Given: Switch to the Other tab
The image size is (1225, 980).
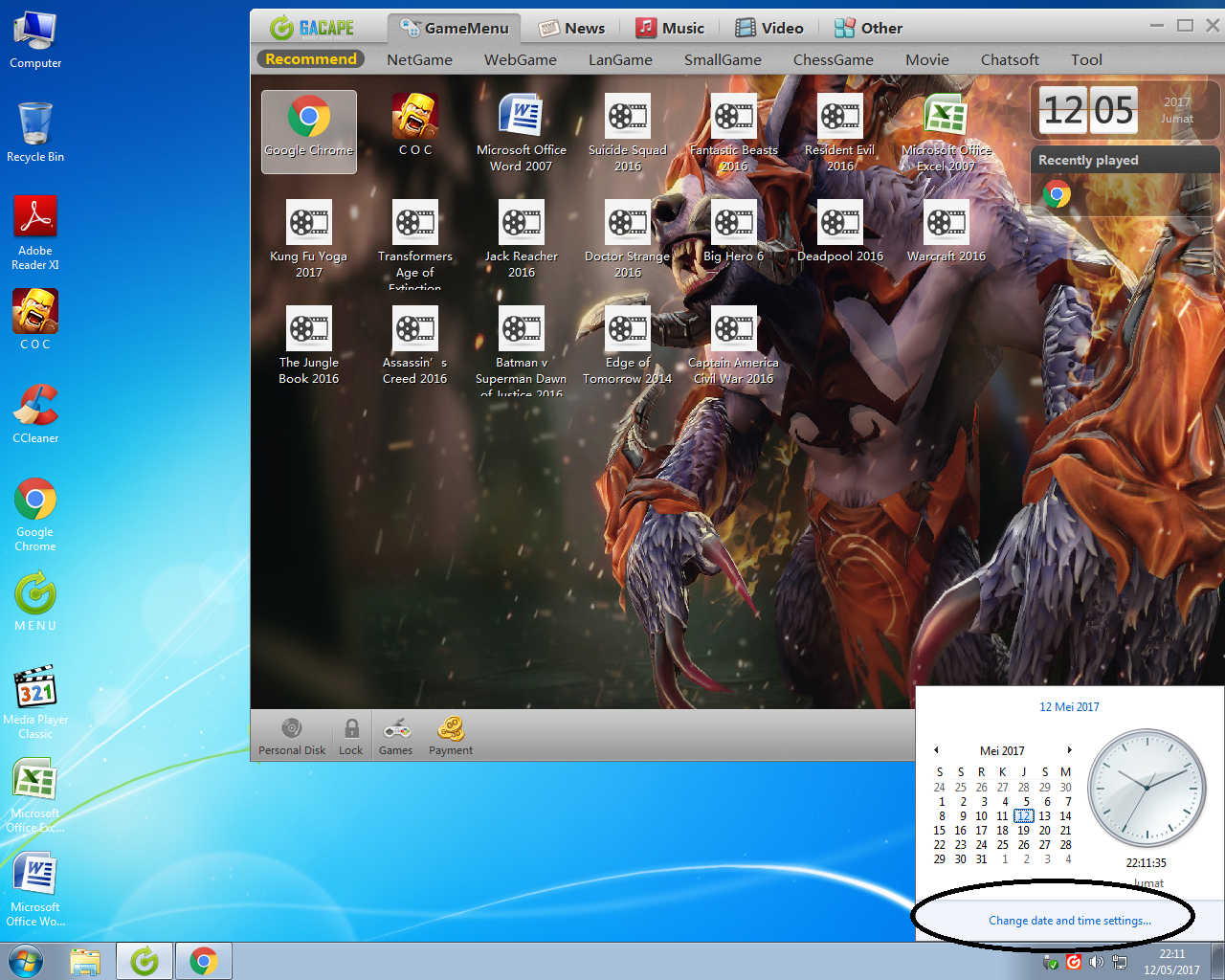Looking at the screenshot, I should (x=869, y=28).
